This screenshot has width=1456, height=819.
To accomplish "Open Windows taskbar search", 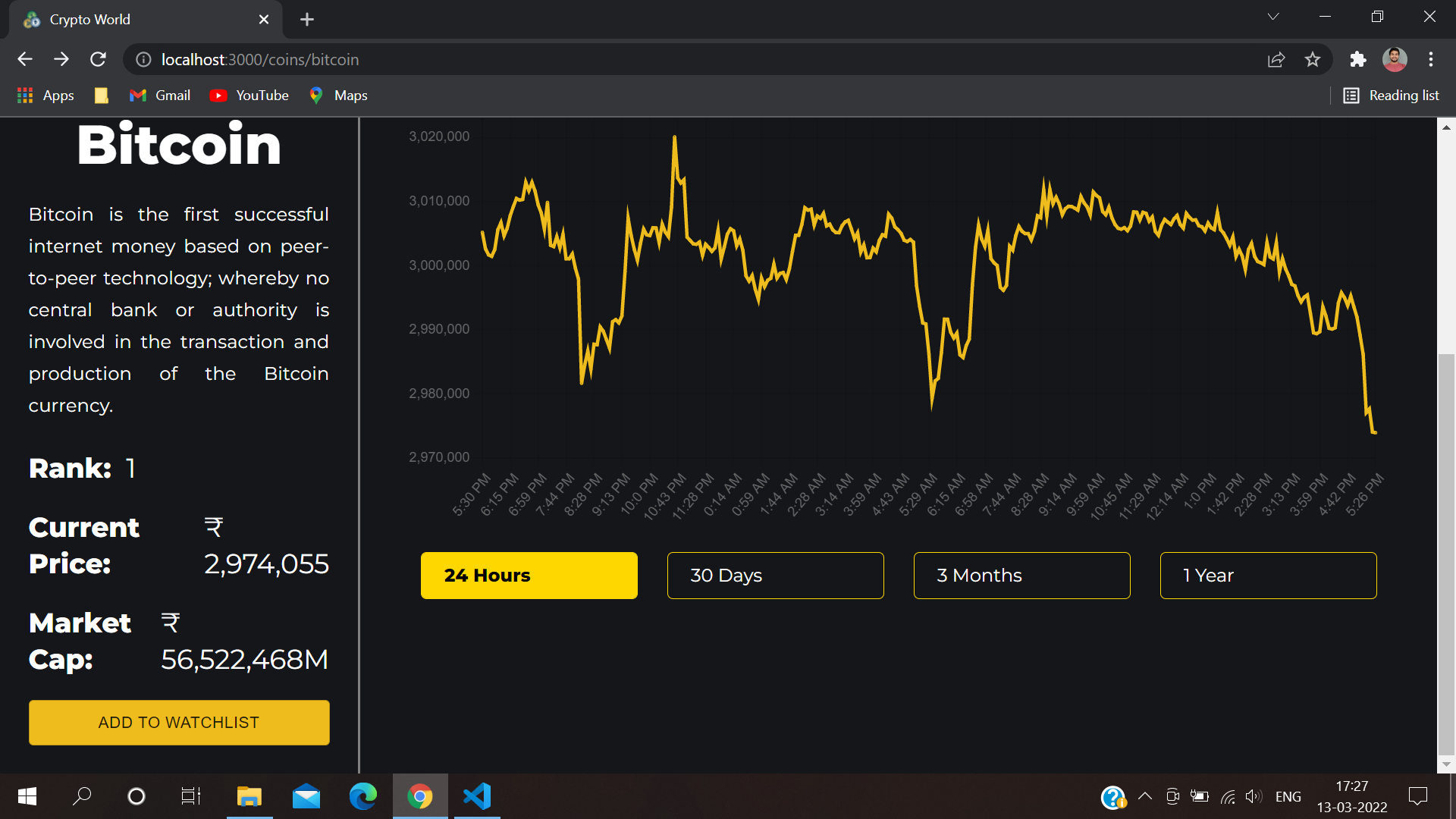I will [x=82, y=796].
